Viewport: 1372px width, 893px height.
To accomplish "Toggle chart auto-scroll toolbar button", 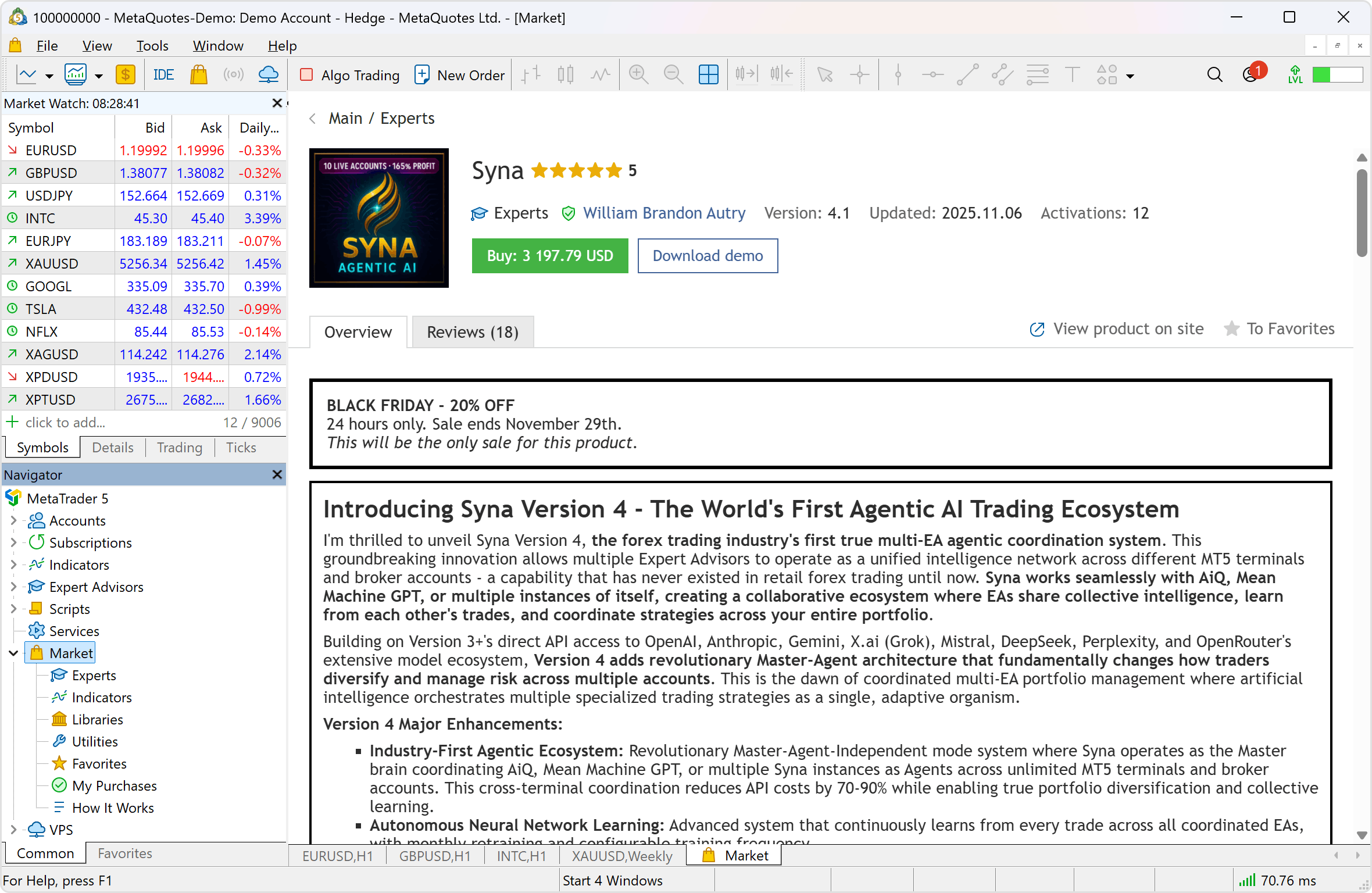I will click(746, 75).
